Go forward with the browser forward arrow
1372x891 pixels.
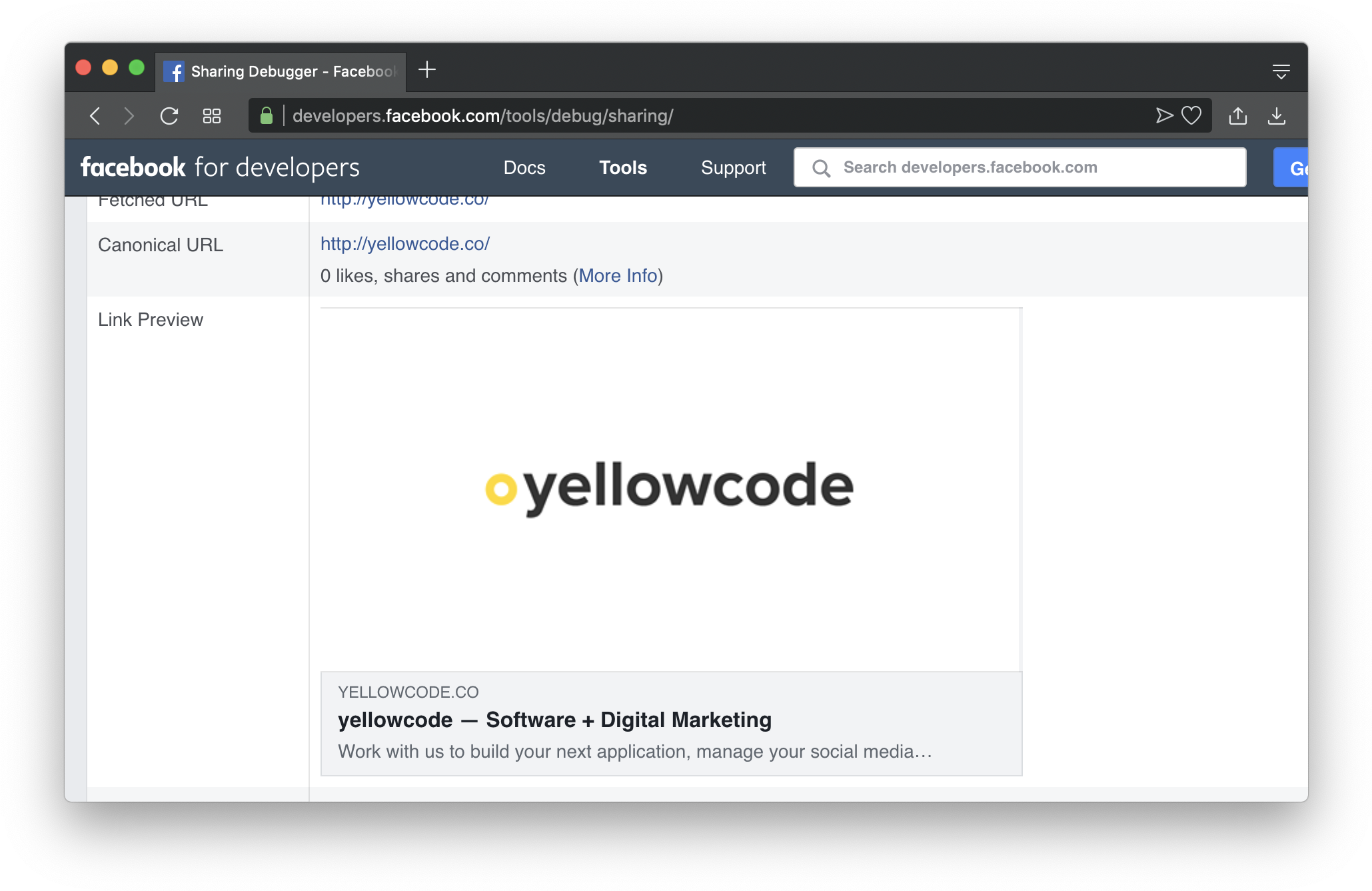tap(129, 116)
